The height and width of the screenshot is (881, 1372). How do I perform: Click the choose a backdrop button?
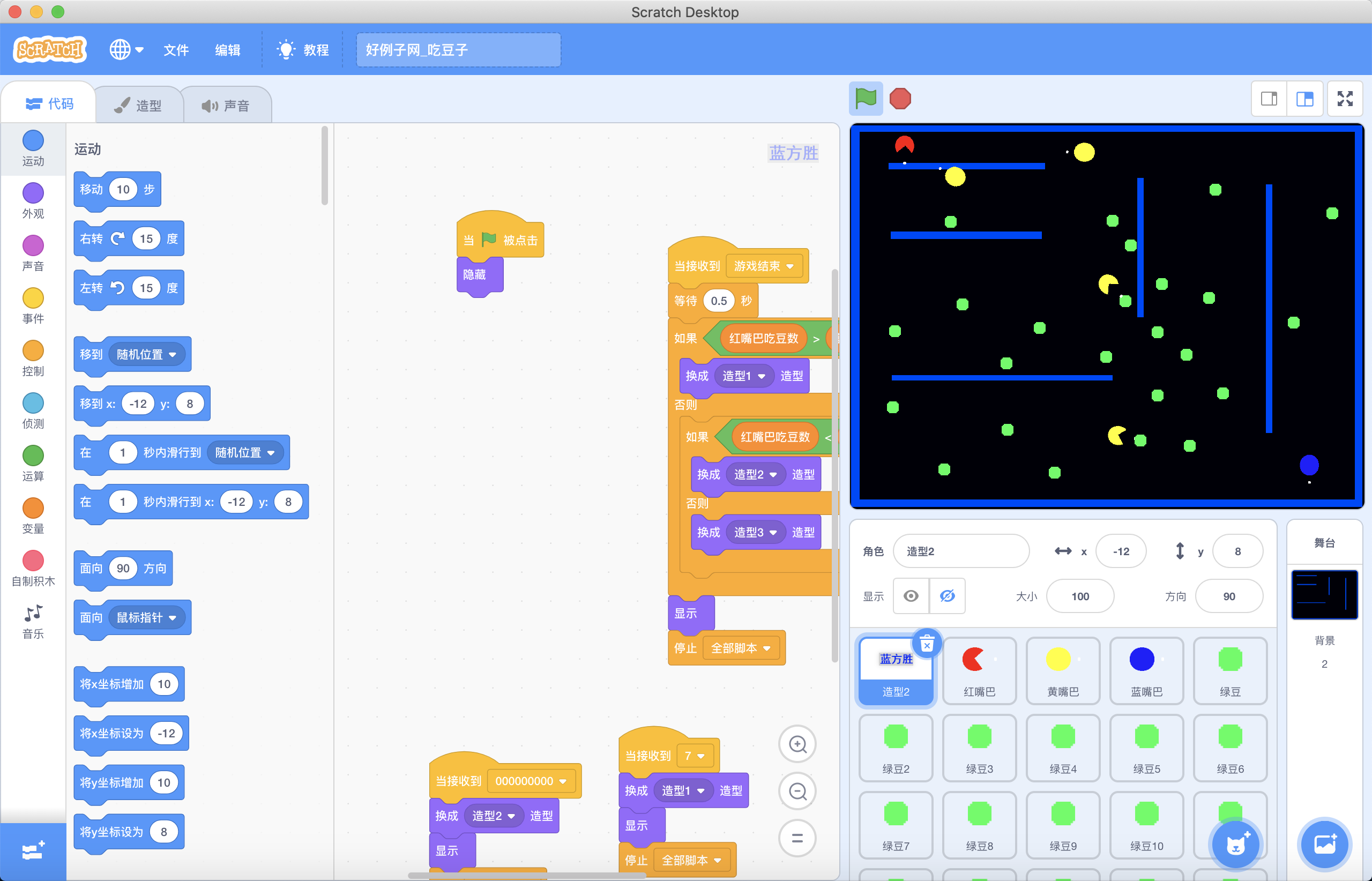coord(1324,844)
